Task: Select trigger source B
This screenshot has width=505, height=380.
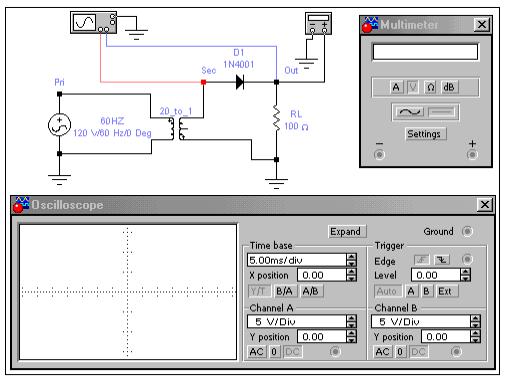Action: pos(426,291)
